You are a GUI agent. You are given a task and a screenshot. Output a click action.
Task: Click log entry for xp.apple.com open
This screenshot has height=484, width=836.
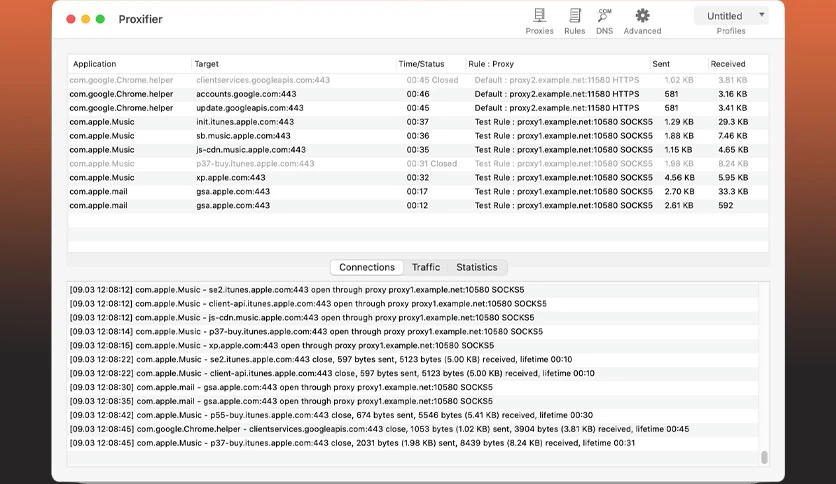413,345
